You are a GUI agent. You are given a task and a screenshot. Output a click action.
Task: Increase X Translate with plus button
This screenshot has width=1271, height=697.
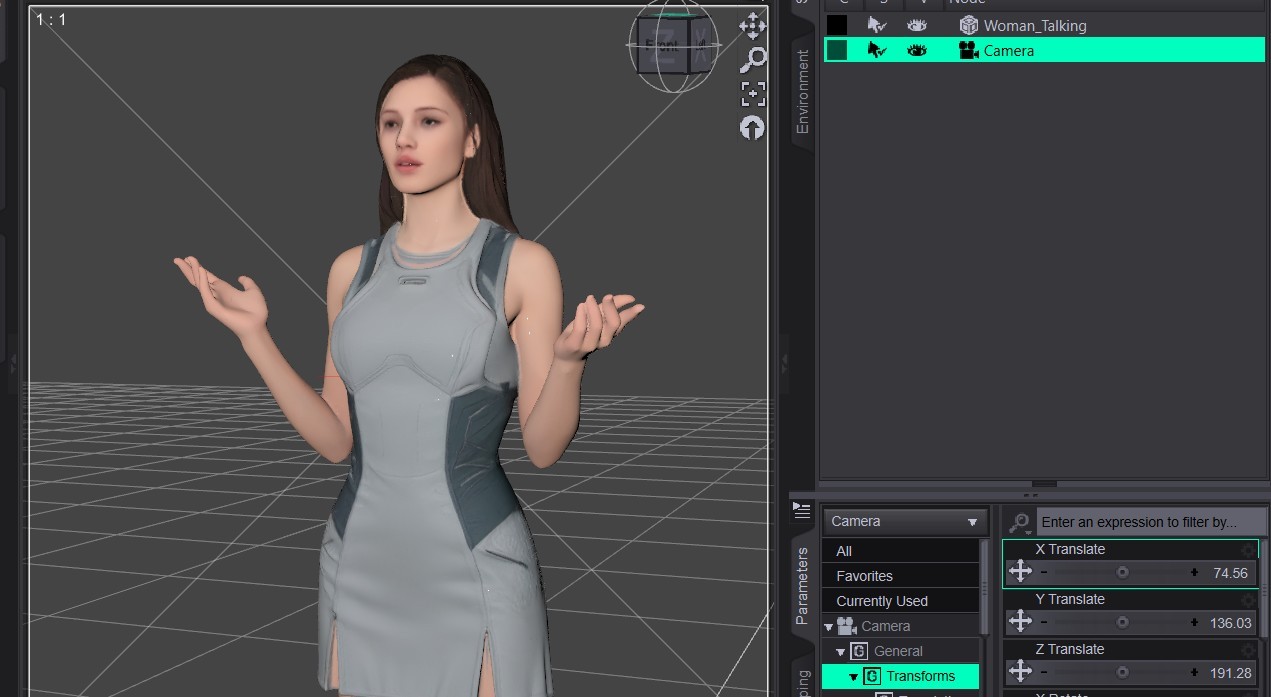[x=1194, y=572]
